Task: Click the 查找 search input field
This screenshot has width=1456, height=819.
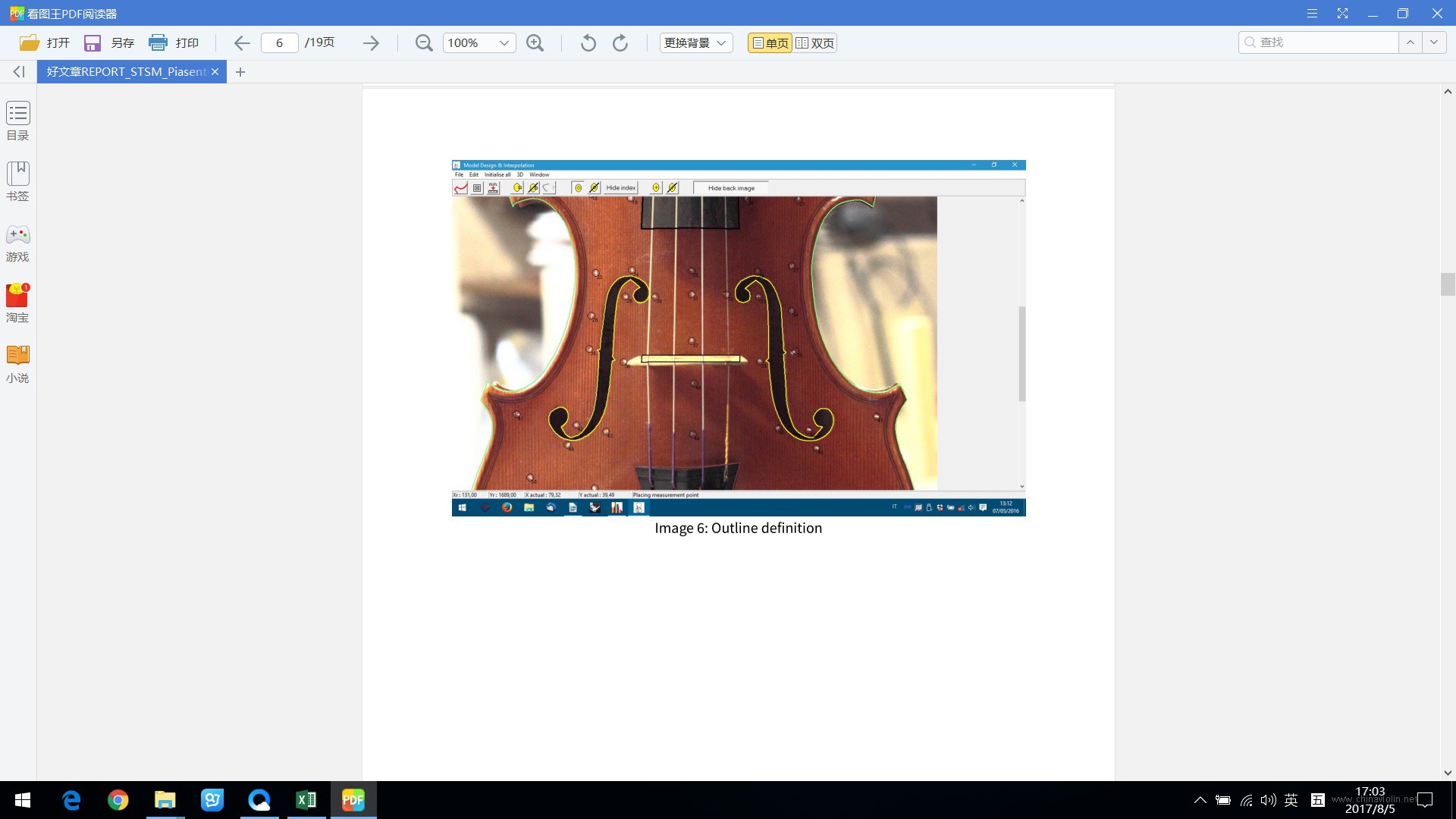Action: click(x=1319, y=42)
